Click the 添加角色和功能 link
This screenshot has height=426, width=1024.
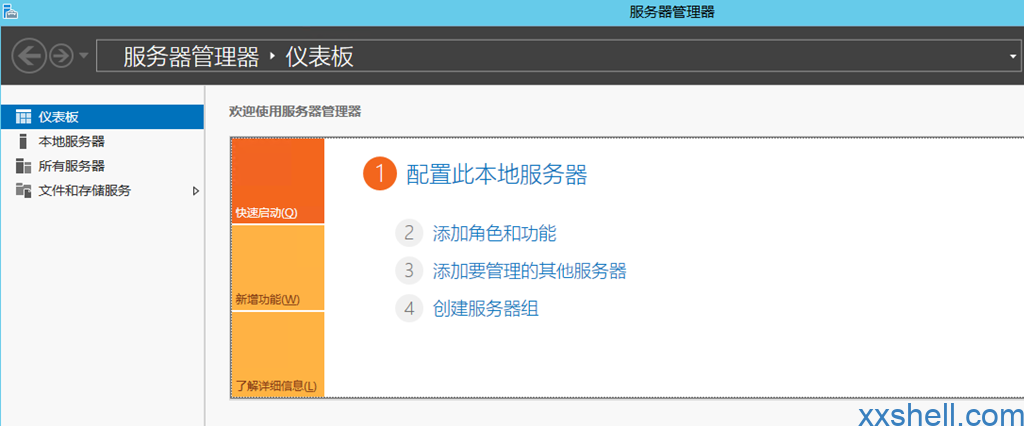(x=494, y=233)
